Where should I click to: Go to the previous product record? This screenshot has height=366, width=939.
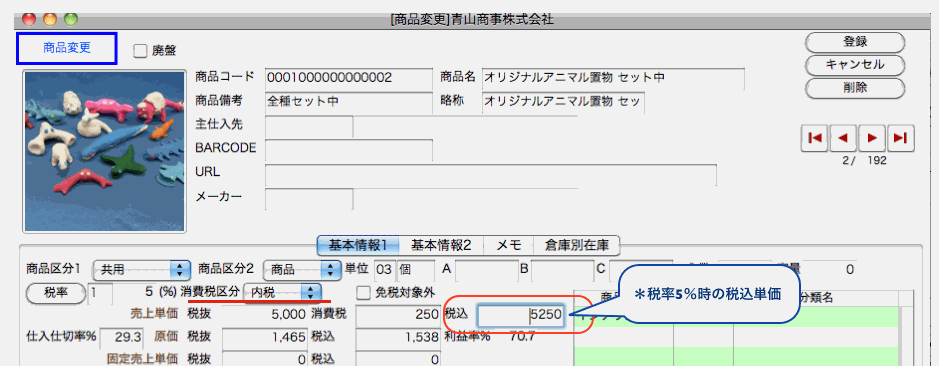[x=843, y=138]
